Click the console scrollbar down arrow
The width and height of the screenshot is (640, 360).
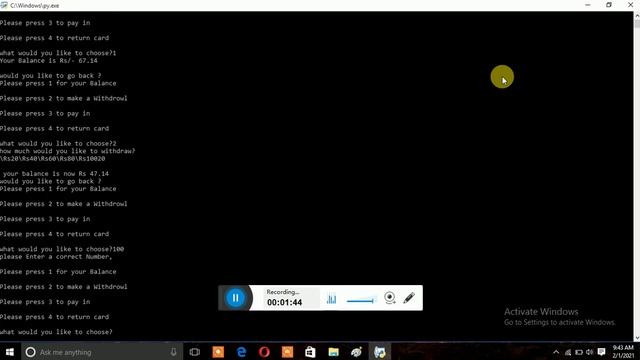click(637, 338)
